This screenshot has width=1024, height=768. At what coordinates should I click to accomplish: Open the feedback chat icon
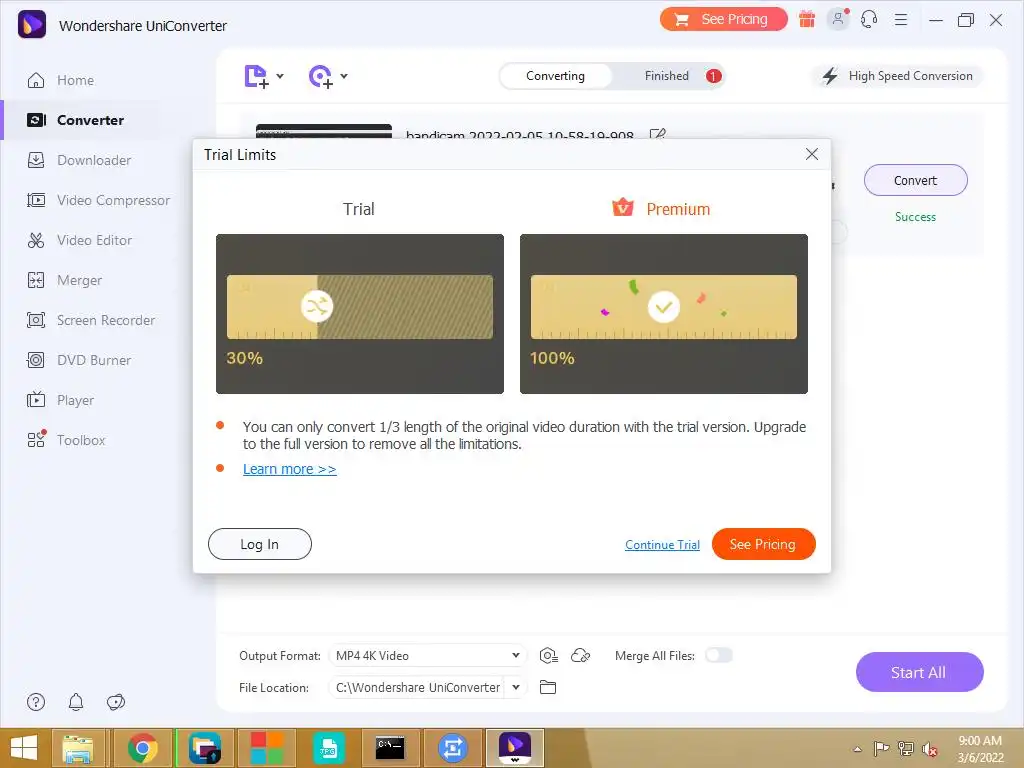tap(116, 702)
